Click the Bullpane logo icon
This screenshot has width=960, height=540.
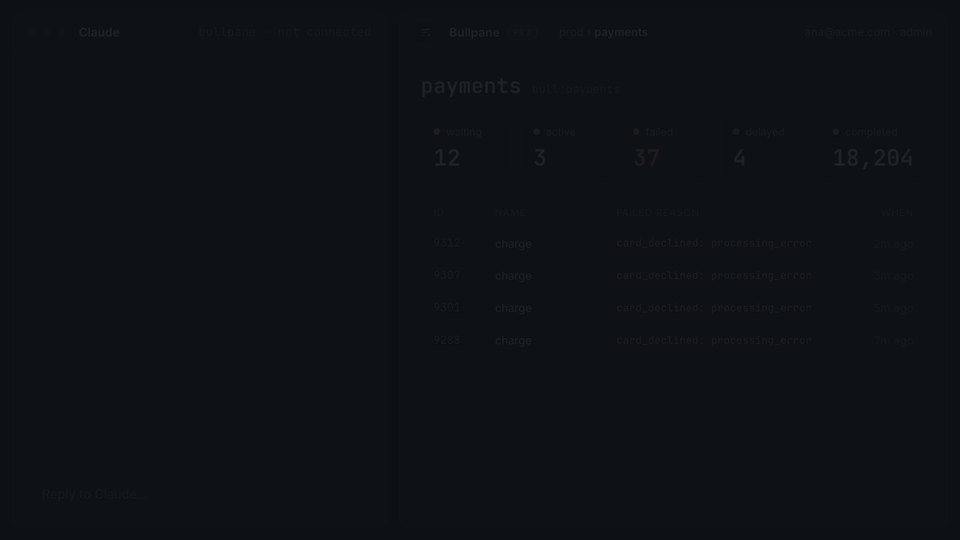426,32
